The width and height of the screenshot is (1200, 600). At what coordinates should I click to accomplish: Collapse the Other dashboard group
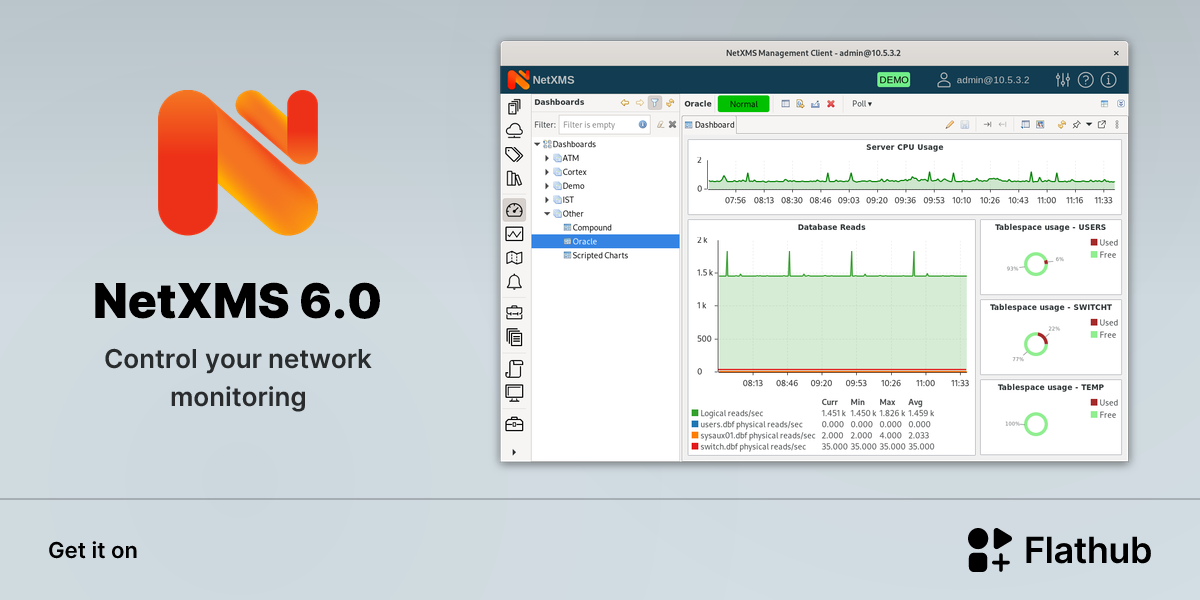pyautogui.click(x=547, y=214)
